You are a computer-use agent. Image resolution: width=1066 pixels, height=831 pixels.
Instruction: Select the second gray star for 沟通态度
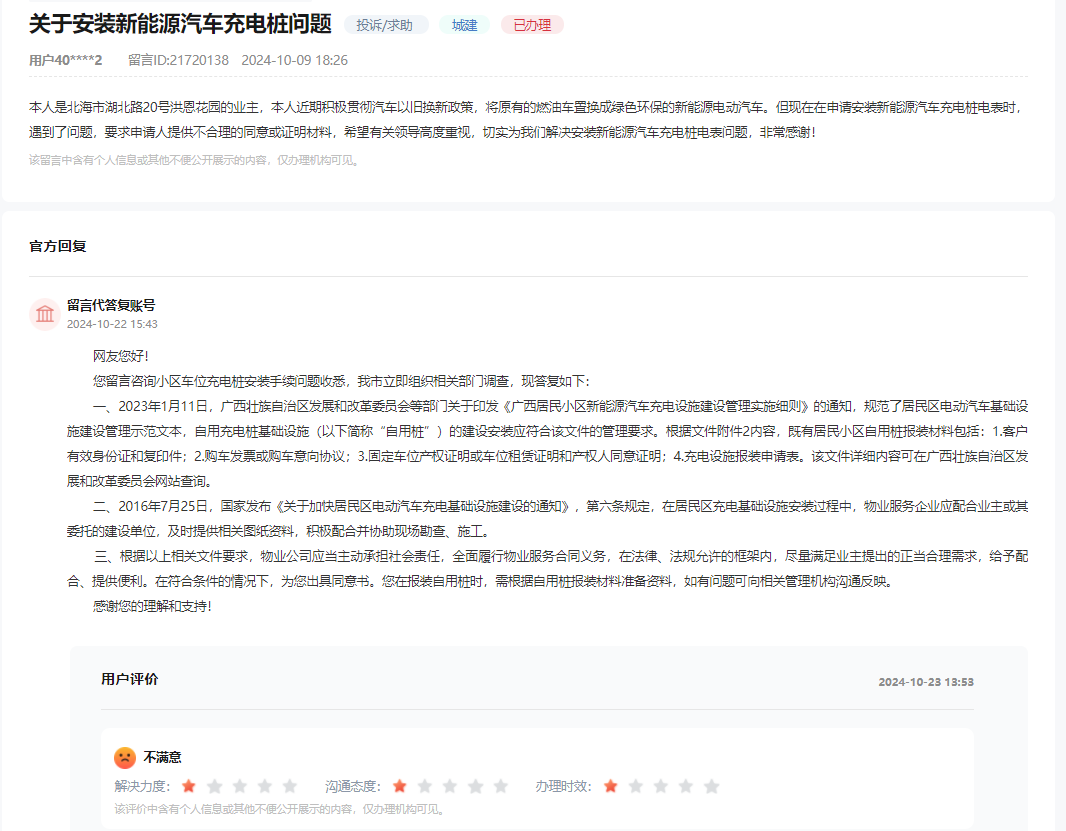tap(426, 787)
